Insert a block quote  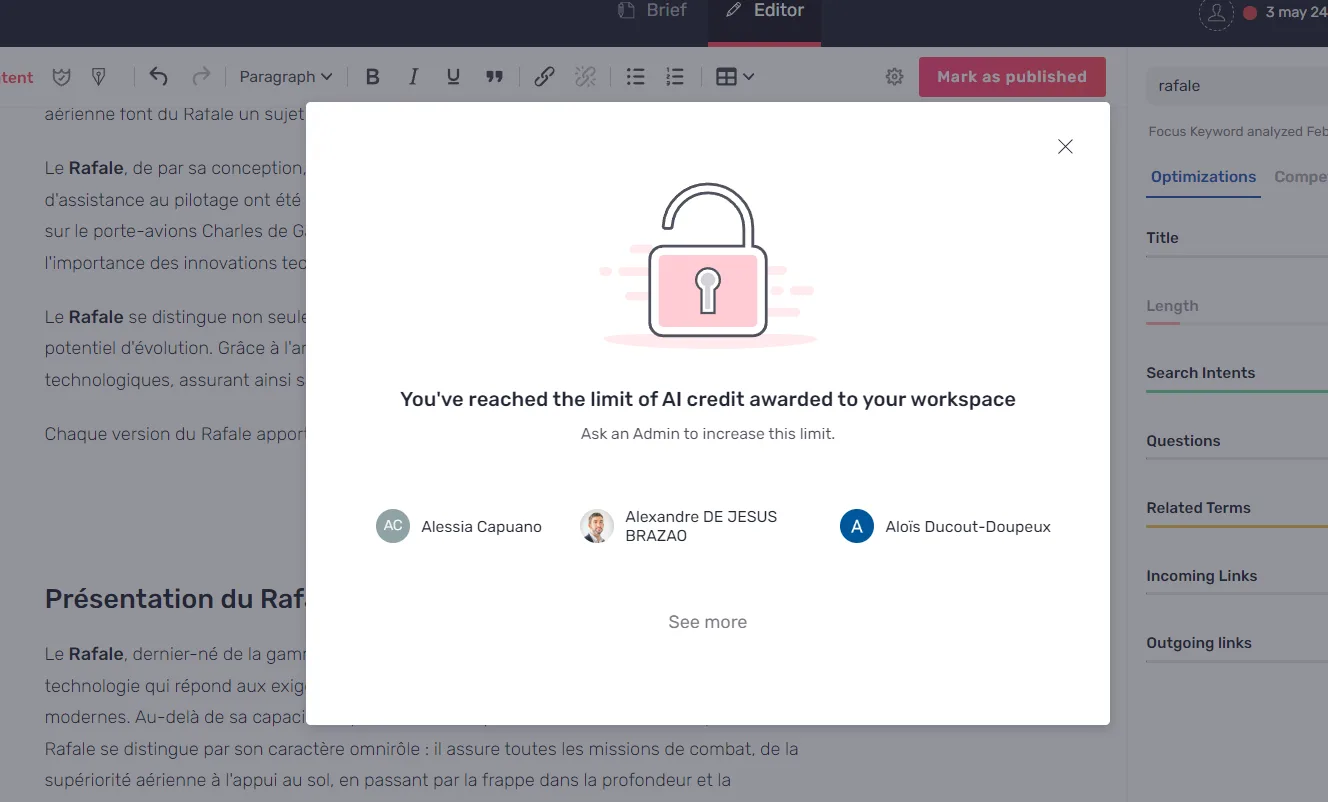coord(494,77)
